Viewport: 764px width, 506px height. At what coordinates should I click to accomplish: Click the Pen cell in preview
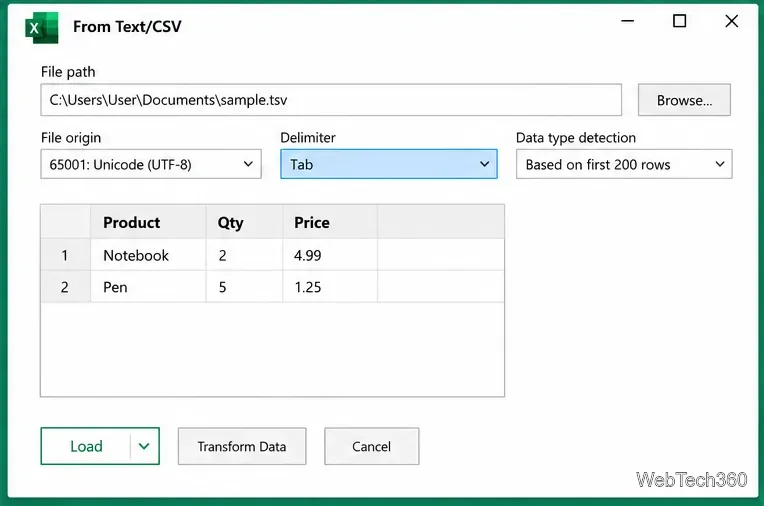pyautogui.click(x=148, y=287)
